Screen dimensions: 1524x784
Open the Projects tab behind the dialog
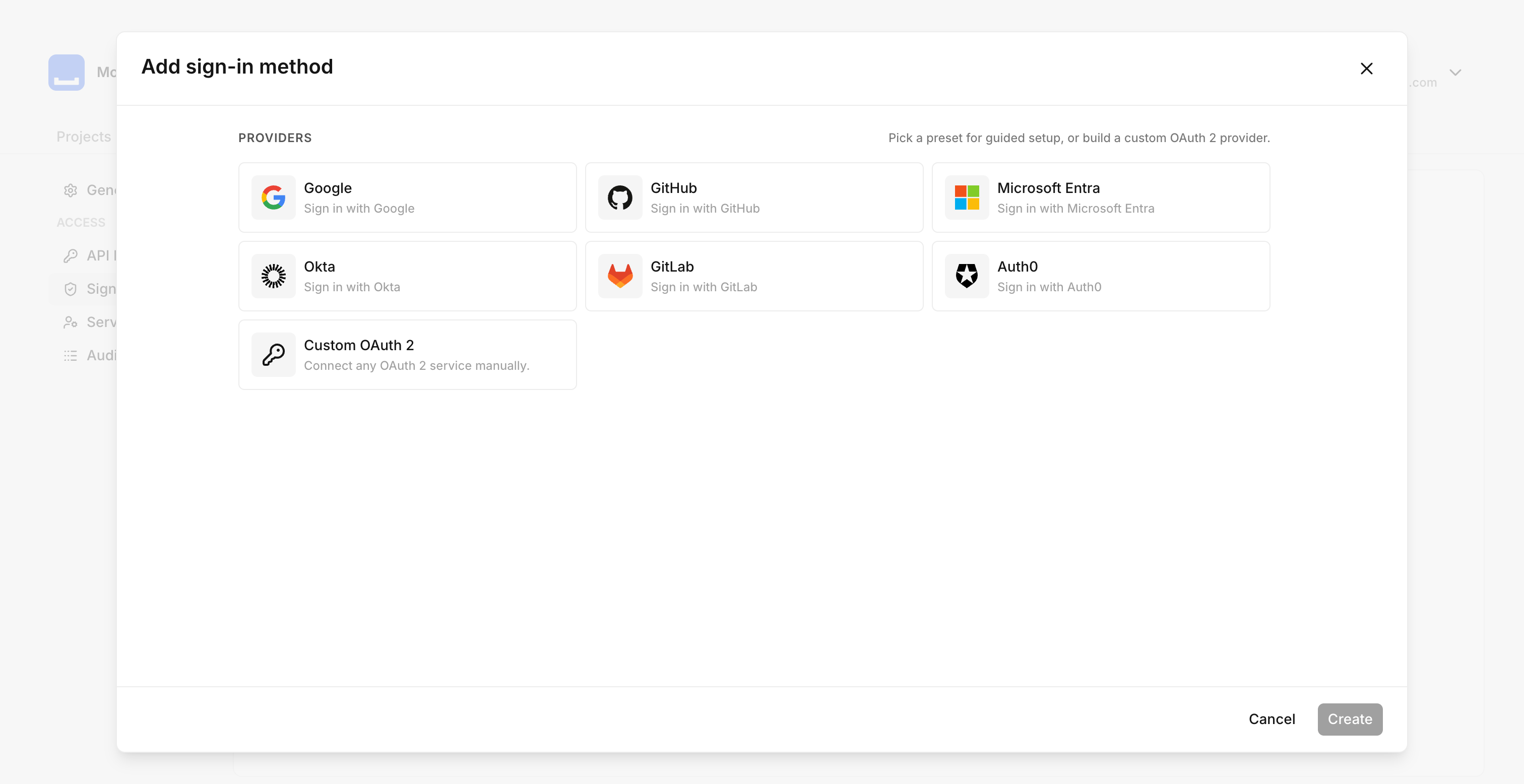84,137
